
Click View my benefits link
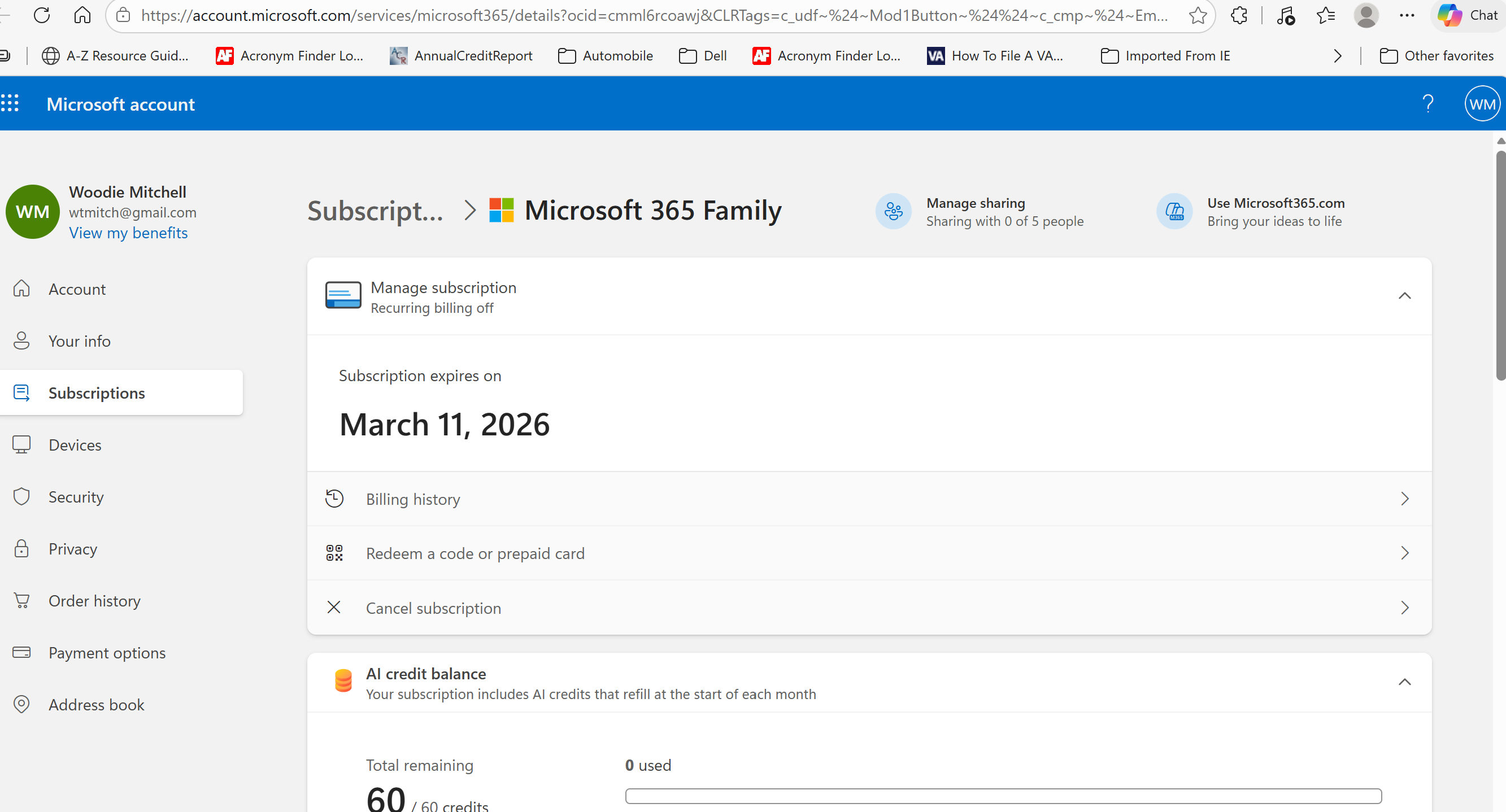click(128, 233)
